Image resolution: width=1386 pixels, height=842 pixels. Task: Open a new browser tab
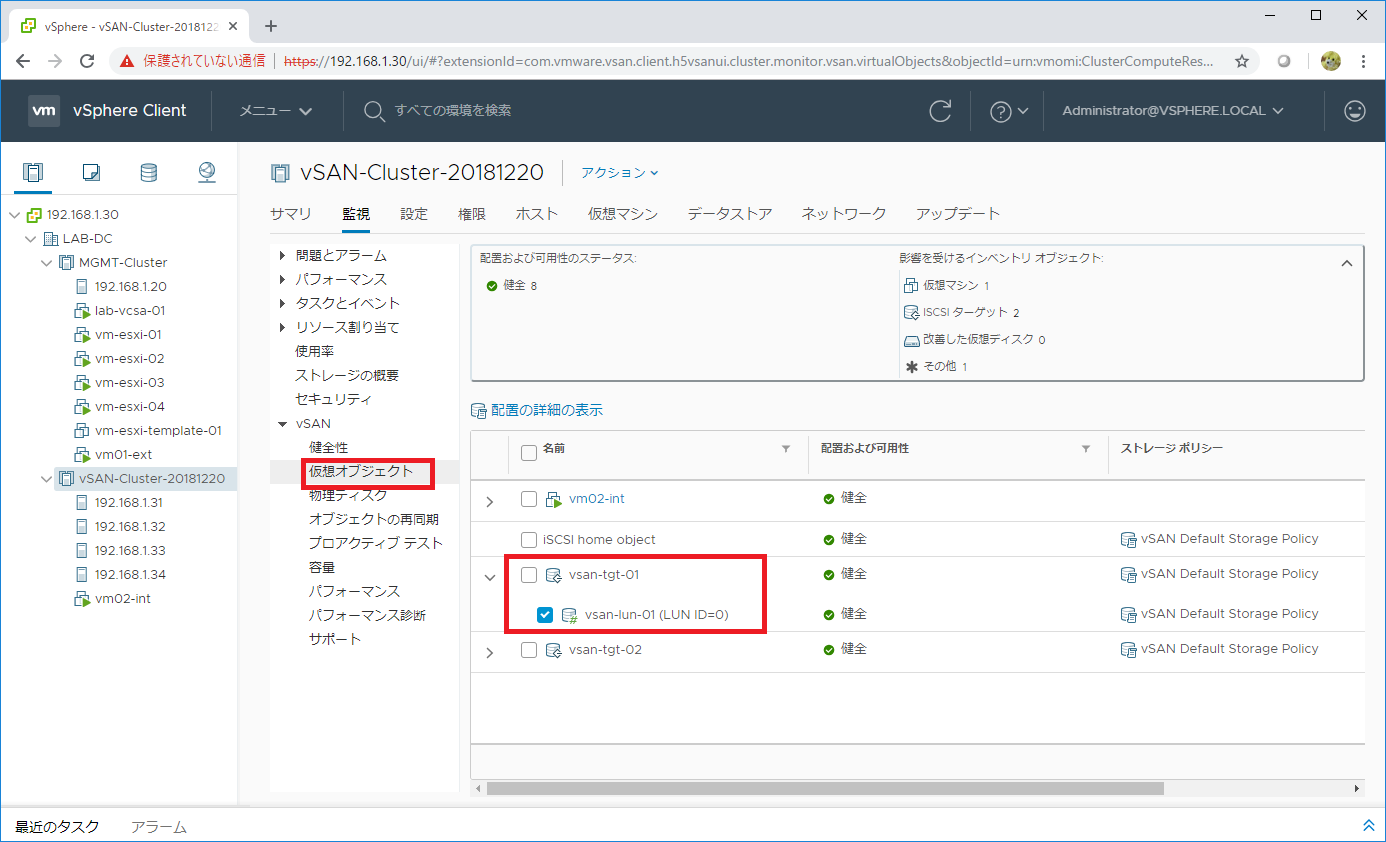click(270, 26)
